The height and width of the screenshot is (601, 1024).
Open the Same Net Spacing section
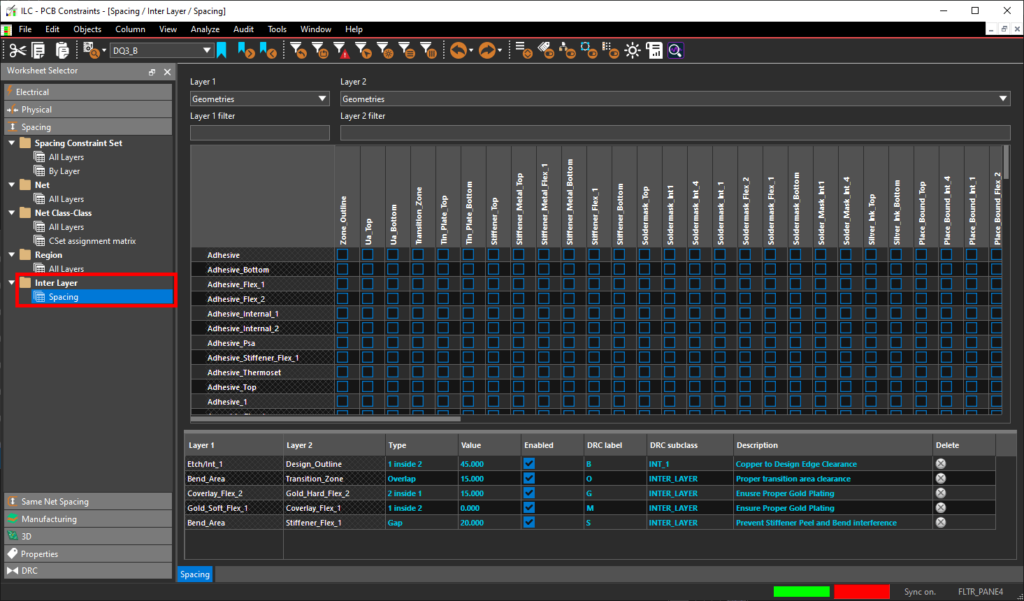[88, 502]
